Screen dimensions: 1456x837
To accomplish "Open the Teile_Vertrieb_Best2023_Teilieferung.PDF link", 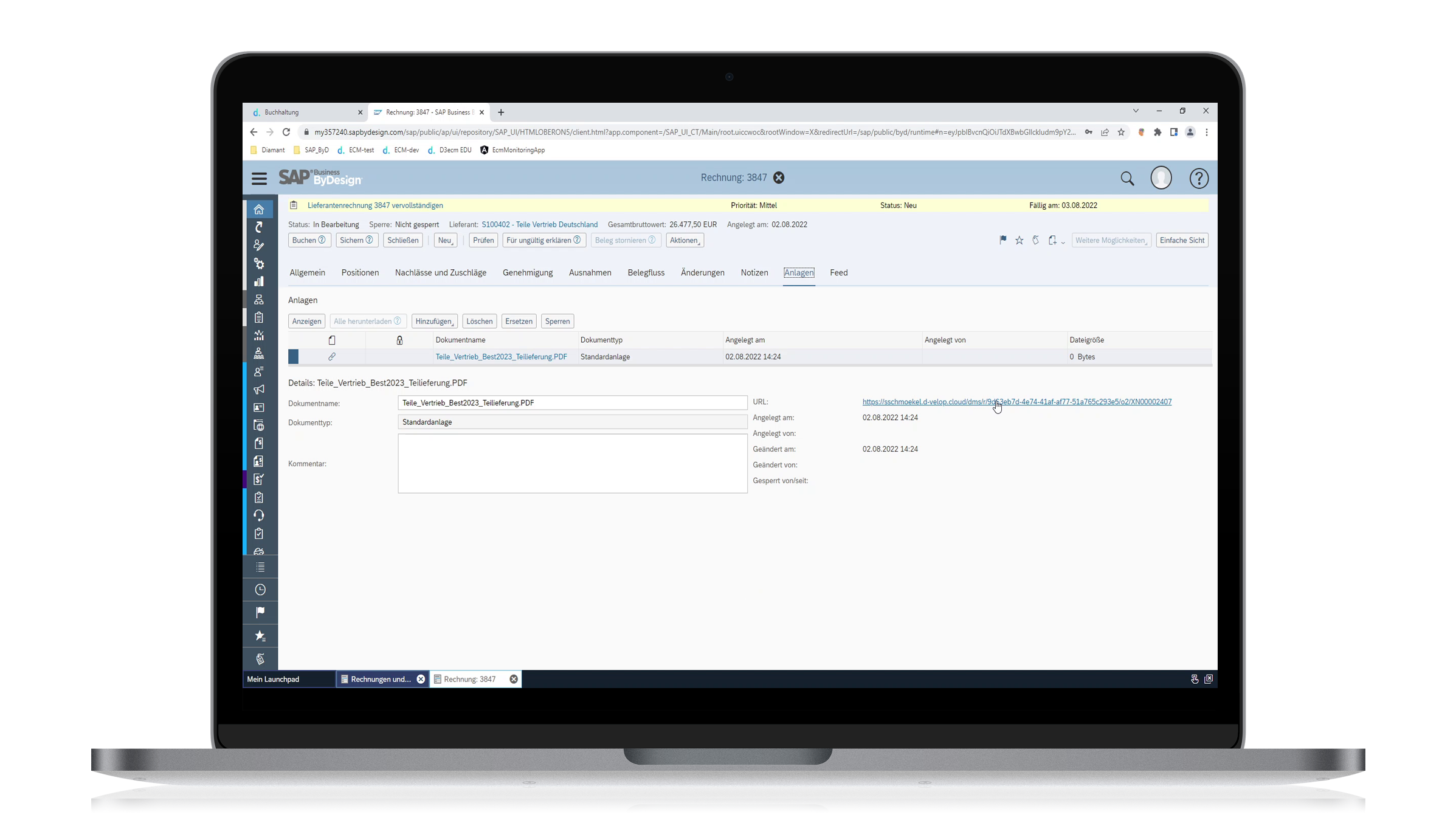I will 501,357.
